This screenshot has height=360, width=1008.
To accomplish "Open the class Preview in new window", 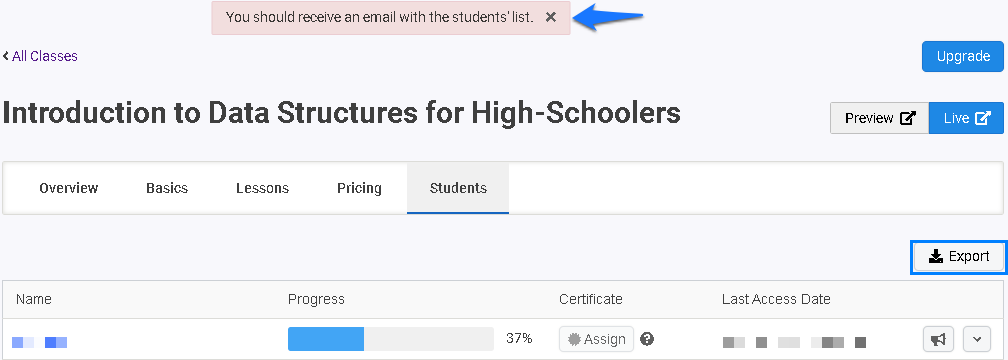I will pyautogui.click(x=879, y=118).
